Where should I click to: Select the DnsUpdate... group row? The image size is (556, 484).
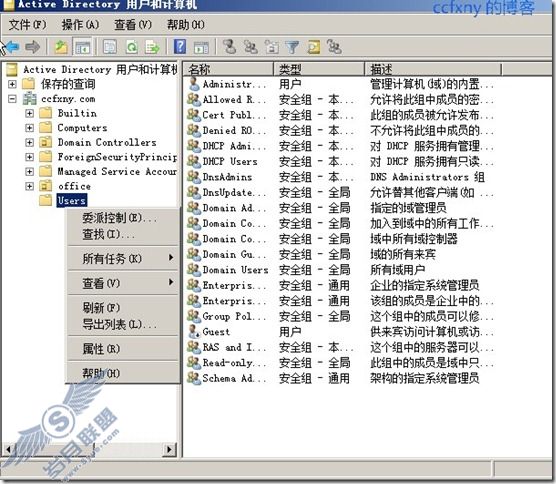tap(339, 192)
